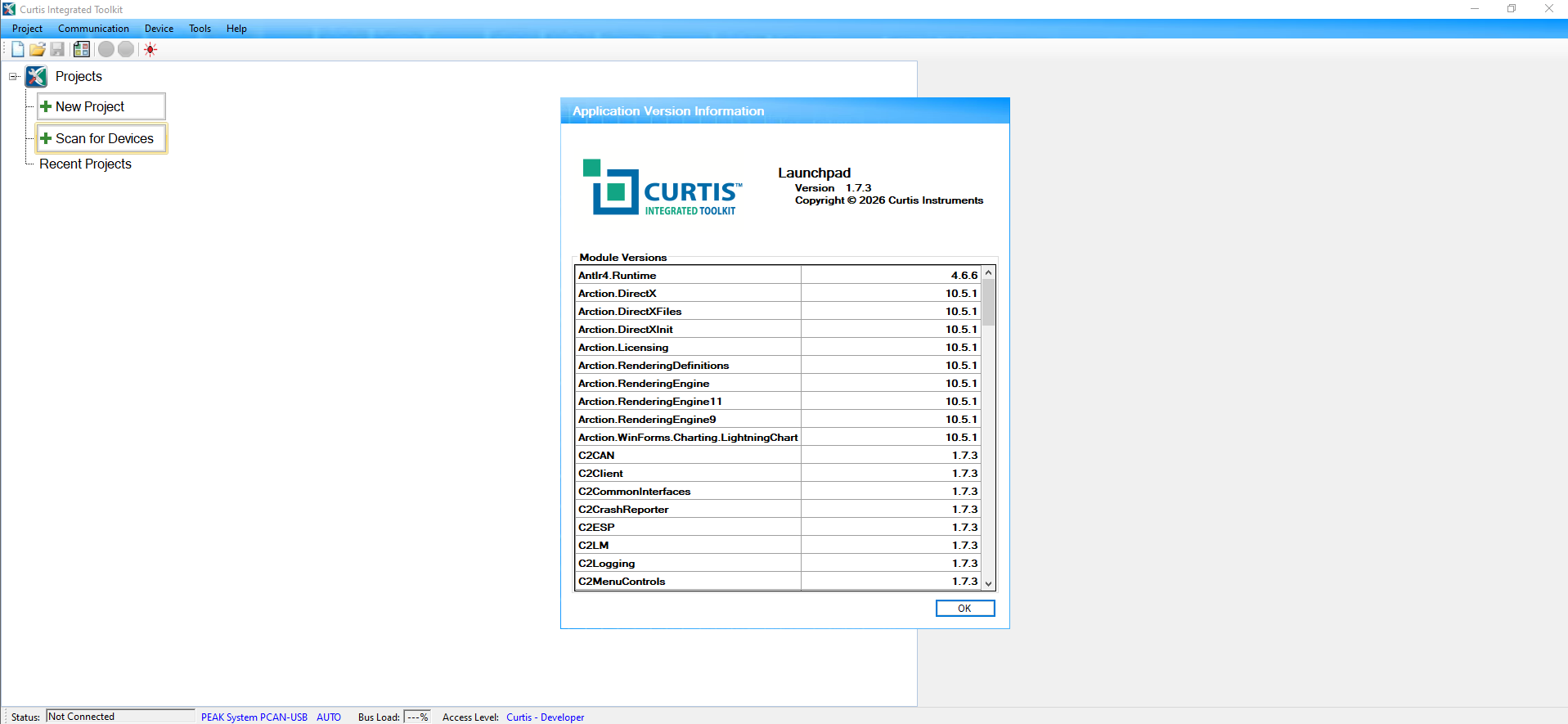Select the C2CrashReporter module row

pos(778,510)
